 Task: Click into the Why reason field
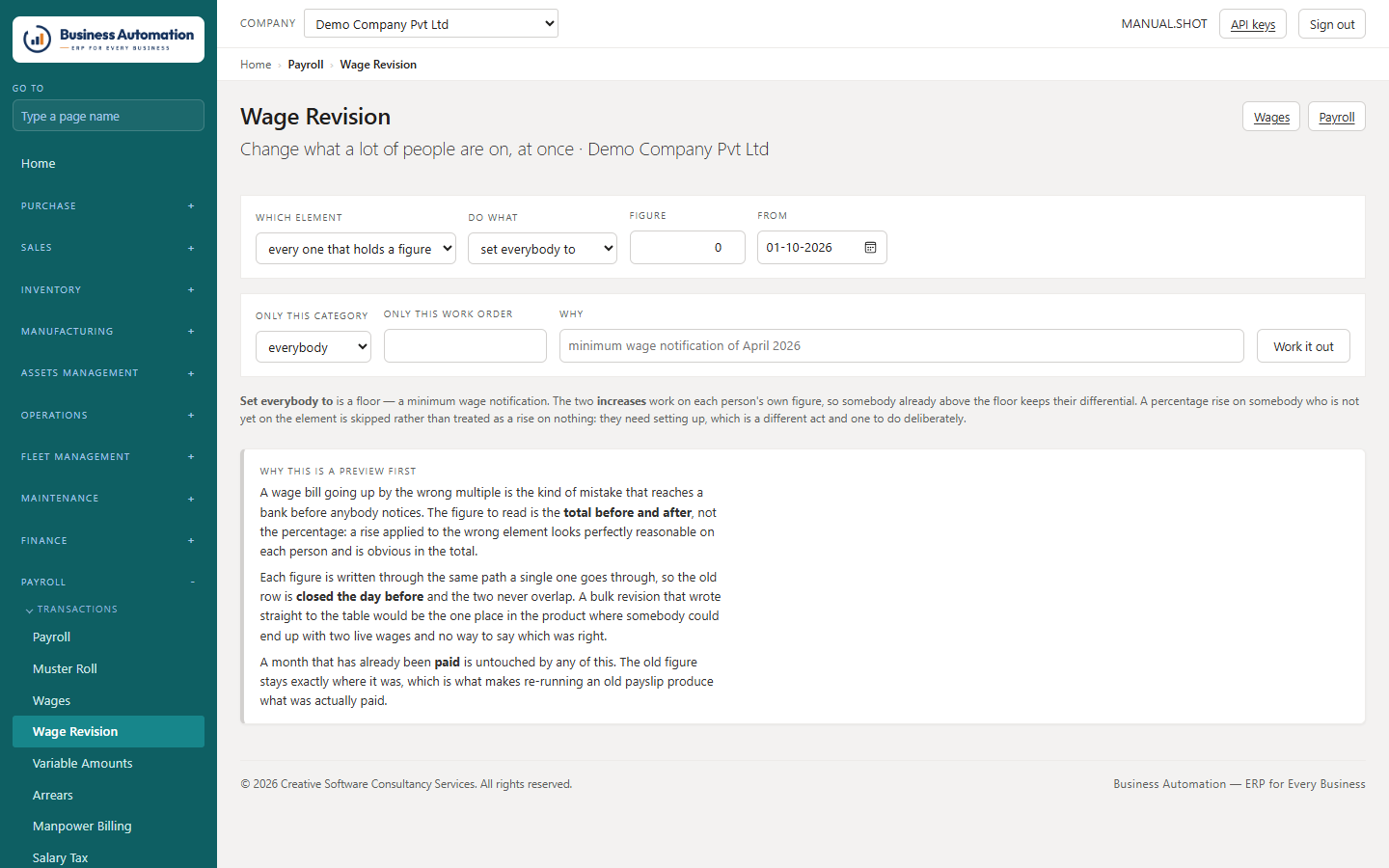pyautogui.click(x=902, y=346)
